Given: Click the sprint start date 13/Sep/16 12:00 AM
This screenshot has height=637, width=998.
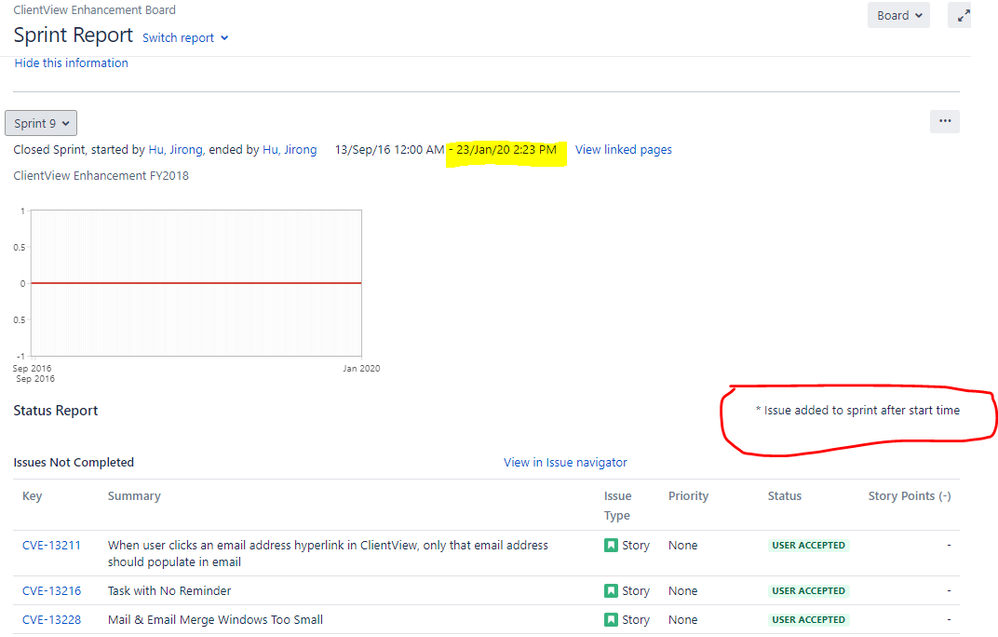Looking at the screenshot, I should click(x=390, y=150).
